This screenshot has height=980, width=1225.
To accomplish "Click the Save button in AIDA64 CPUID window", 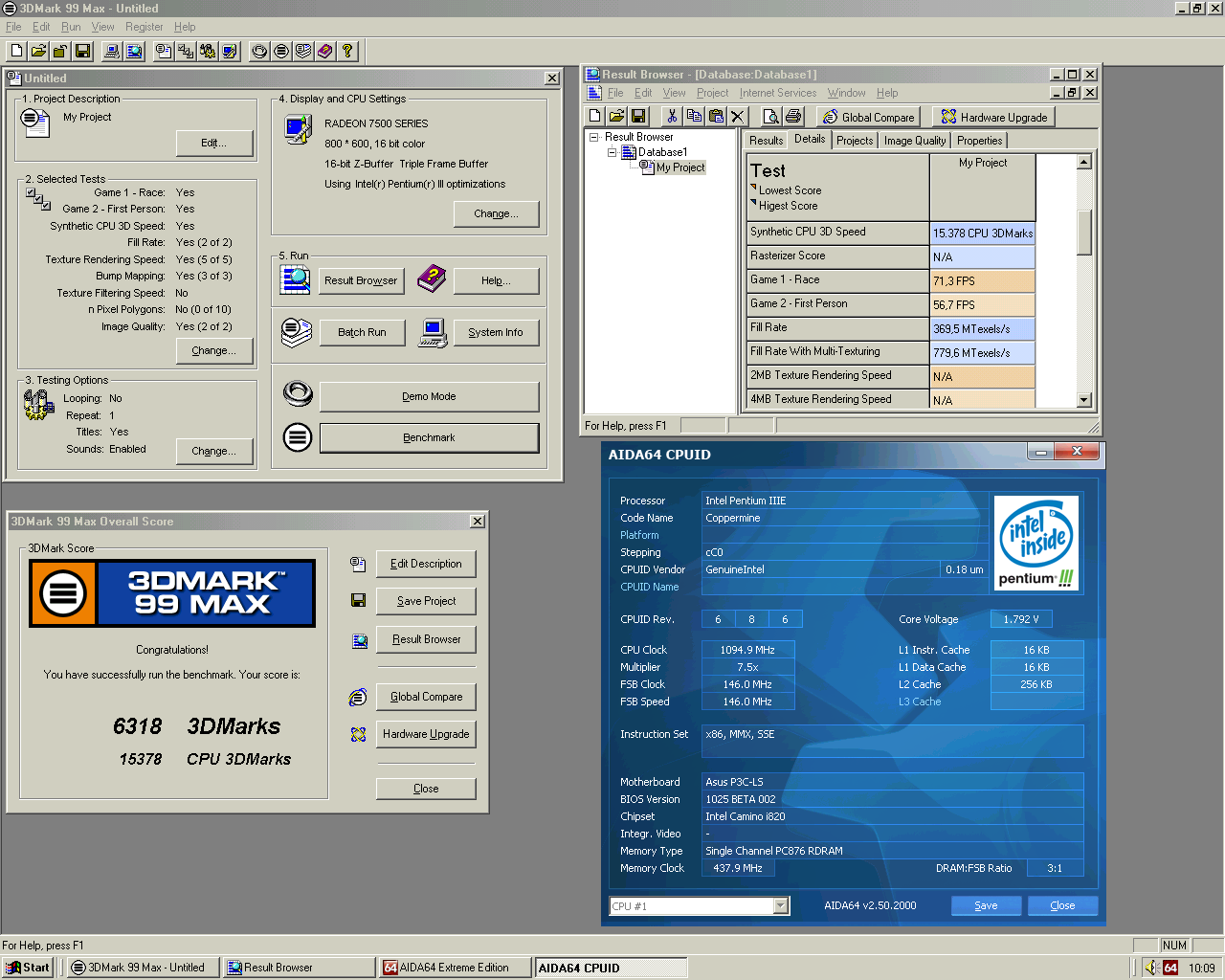I will pos(986,905).
